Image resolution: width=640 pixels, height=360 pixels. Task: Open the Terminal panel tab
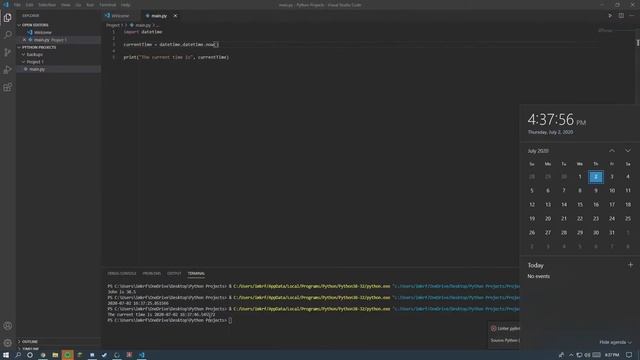coord(196,273)
